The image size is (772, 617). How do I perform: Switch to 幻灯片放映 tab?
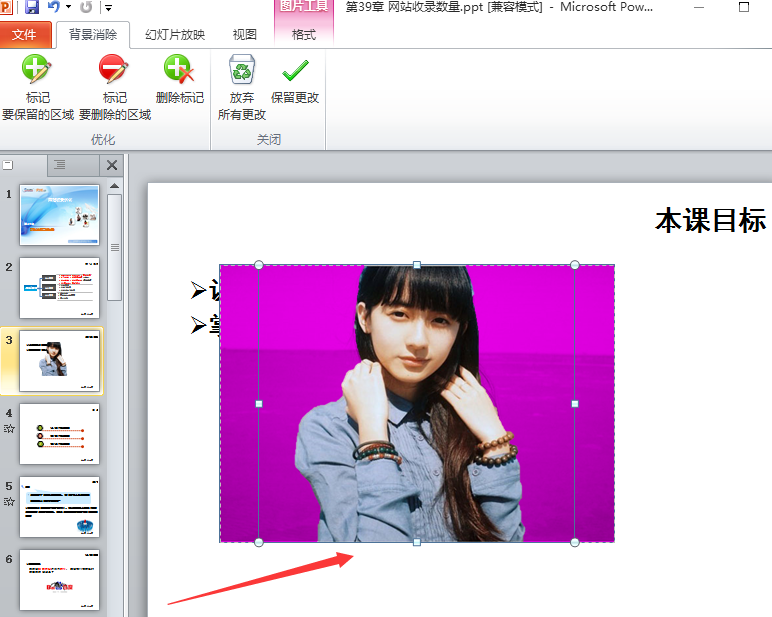coord(175,34)
